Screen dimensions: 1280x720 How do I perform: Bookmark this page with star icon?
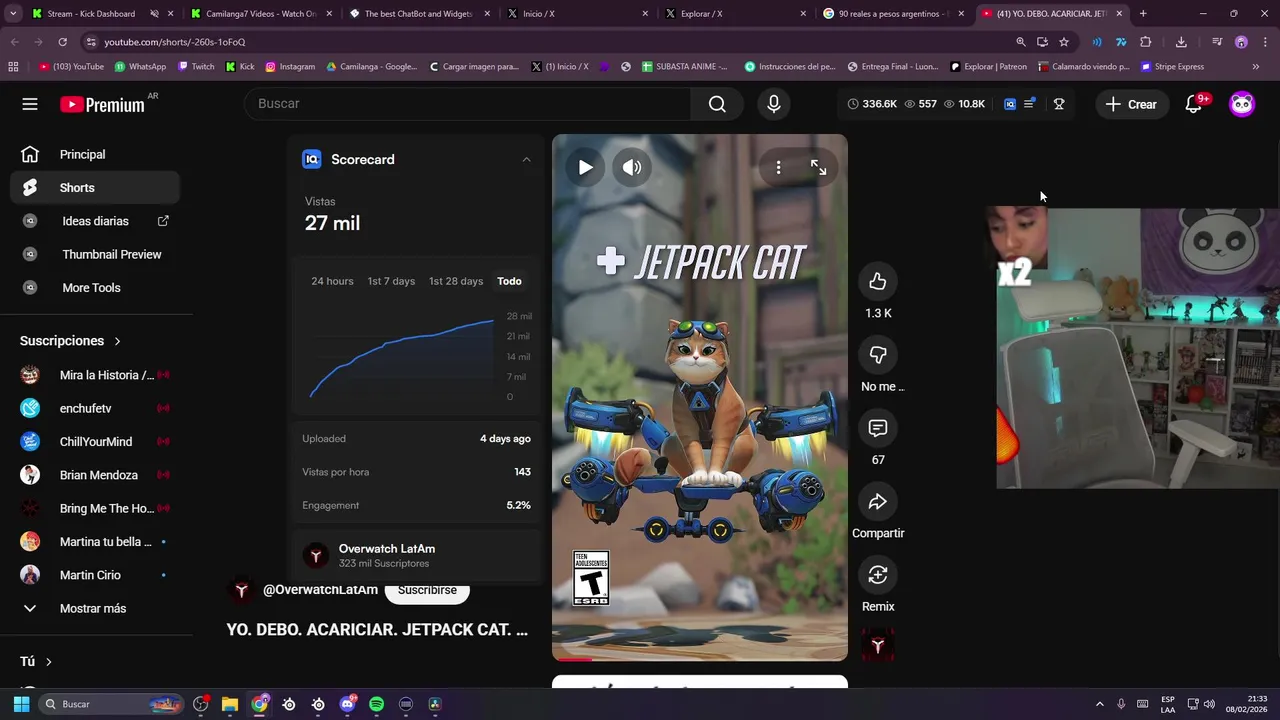pos(1064,42)
